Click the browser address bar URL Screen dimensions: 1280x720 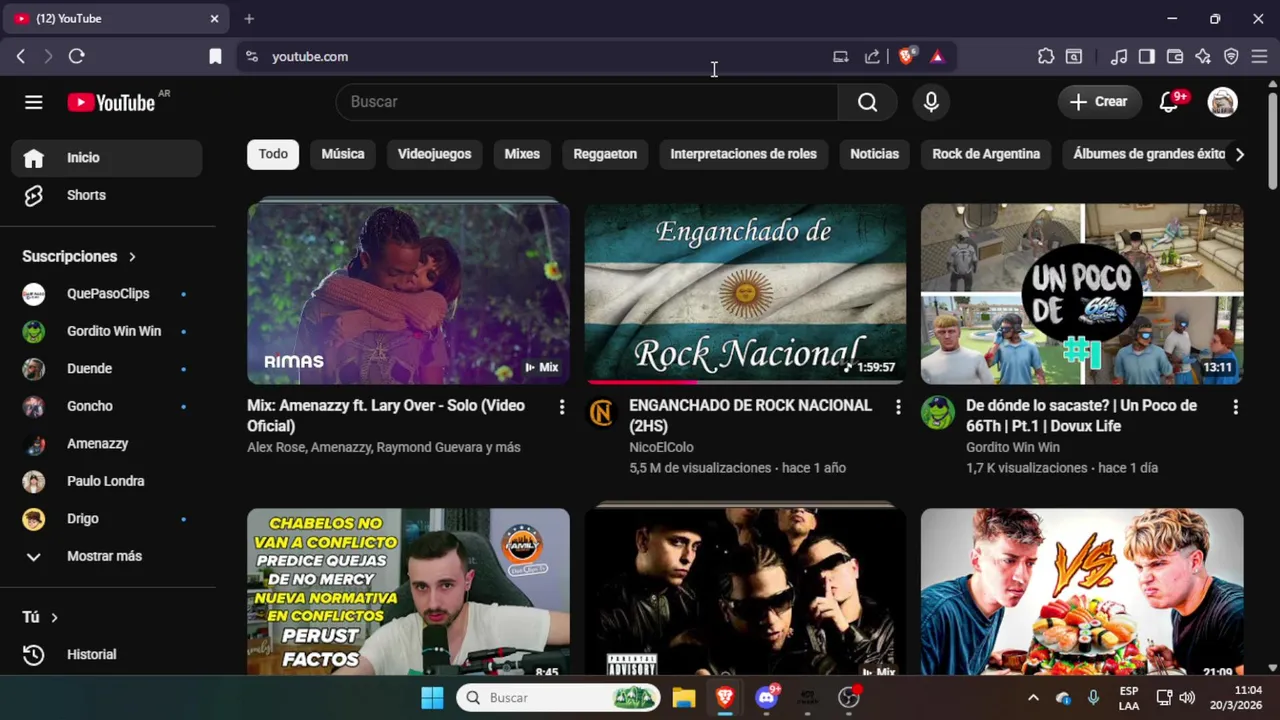pos(310,57)
